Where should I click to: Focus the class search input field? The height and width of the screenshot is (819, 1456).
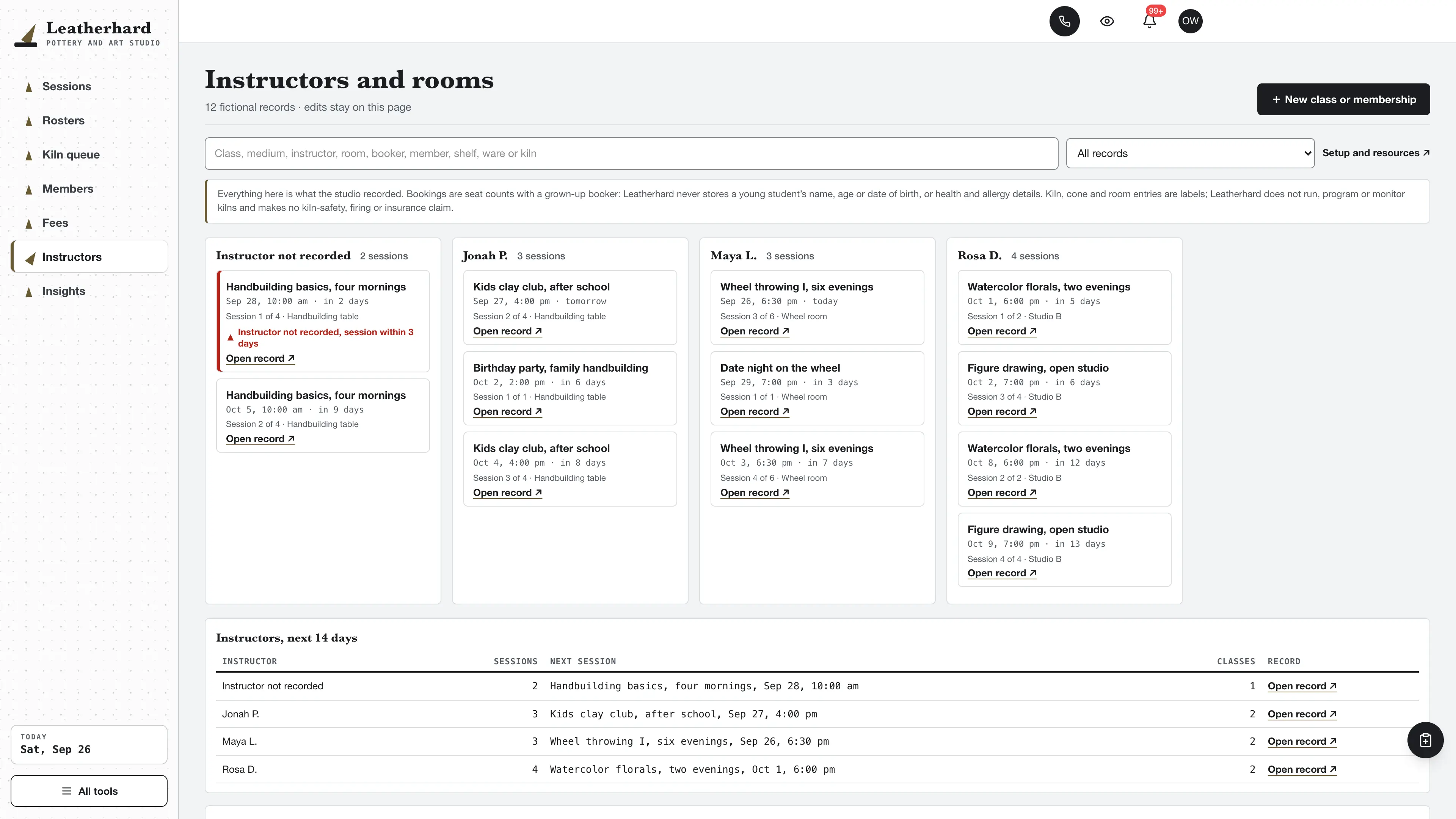coord(631,153)
